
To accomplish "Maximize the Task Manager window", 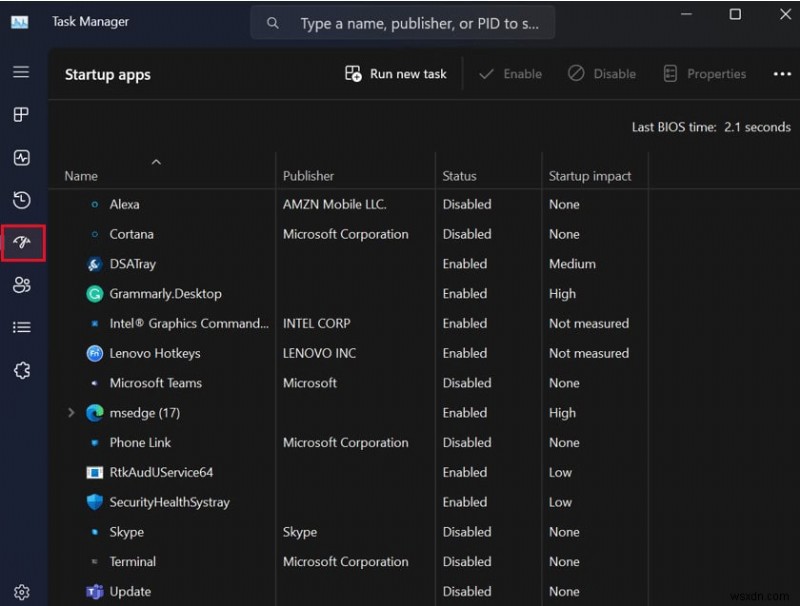I will [x=735, y=14].
